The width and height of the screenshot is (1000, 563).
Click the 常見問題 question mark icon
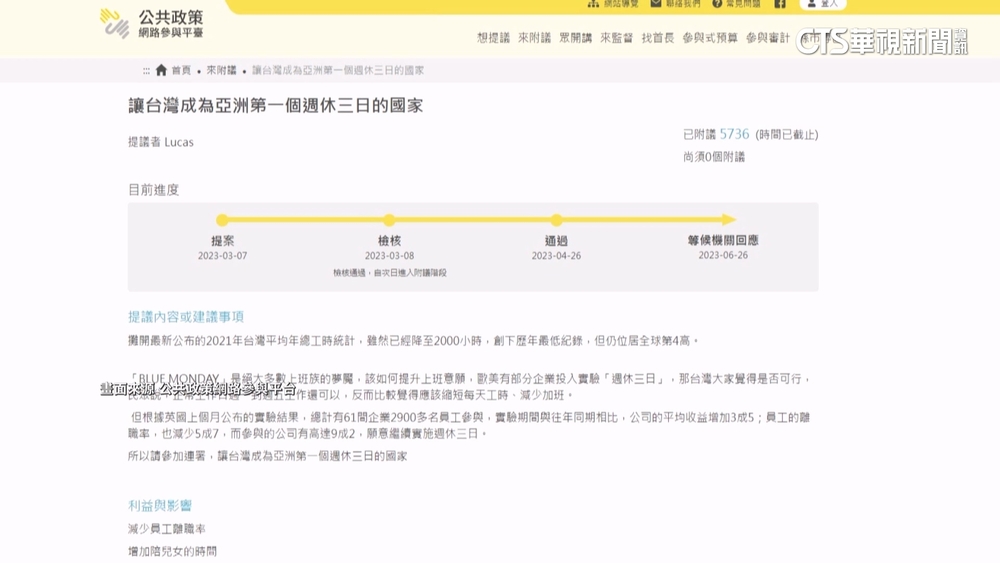[x=717, y=4]
